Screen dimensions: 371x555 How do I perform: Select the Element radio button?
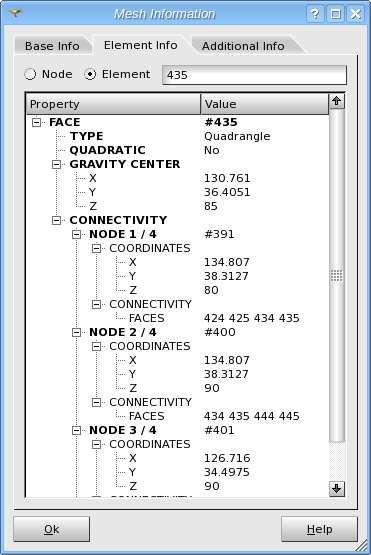click(x=90, y=74)
